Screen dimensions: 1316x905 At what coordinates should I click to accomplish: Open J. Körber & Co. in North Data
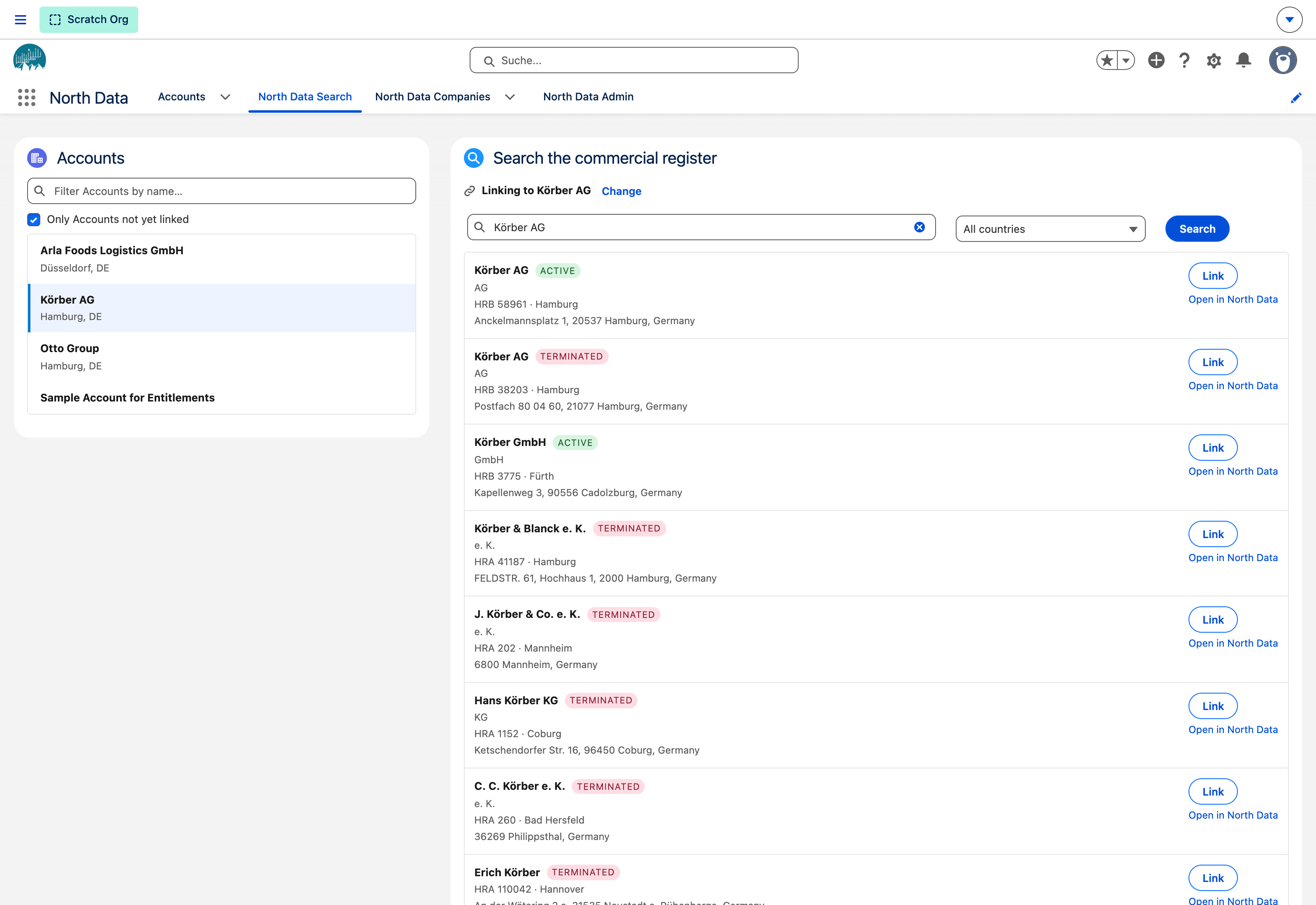point(1233,644)
